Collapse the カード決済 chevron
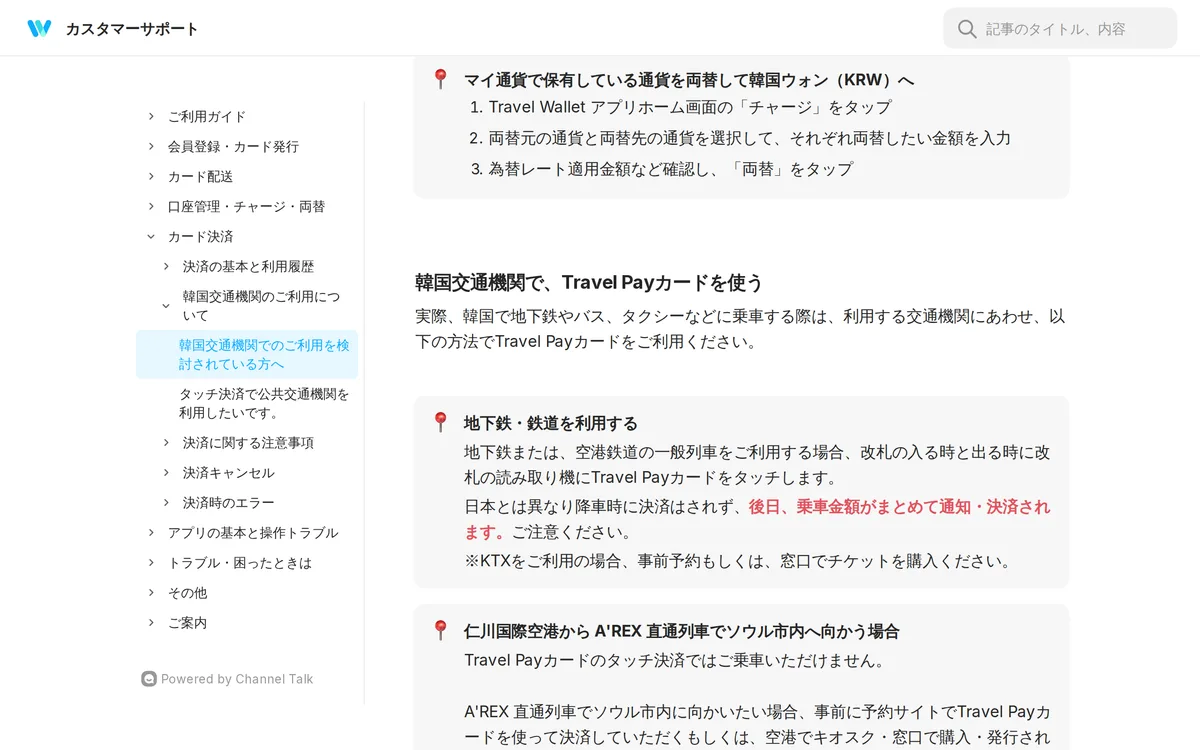 tap(151, 236)
